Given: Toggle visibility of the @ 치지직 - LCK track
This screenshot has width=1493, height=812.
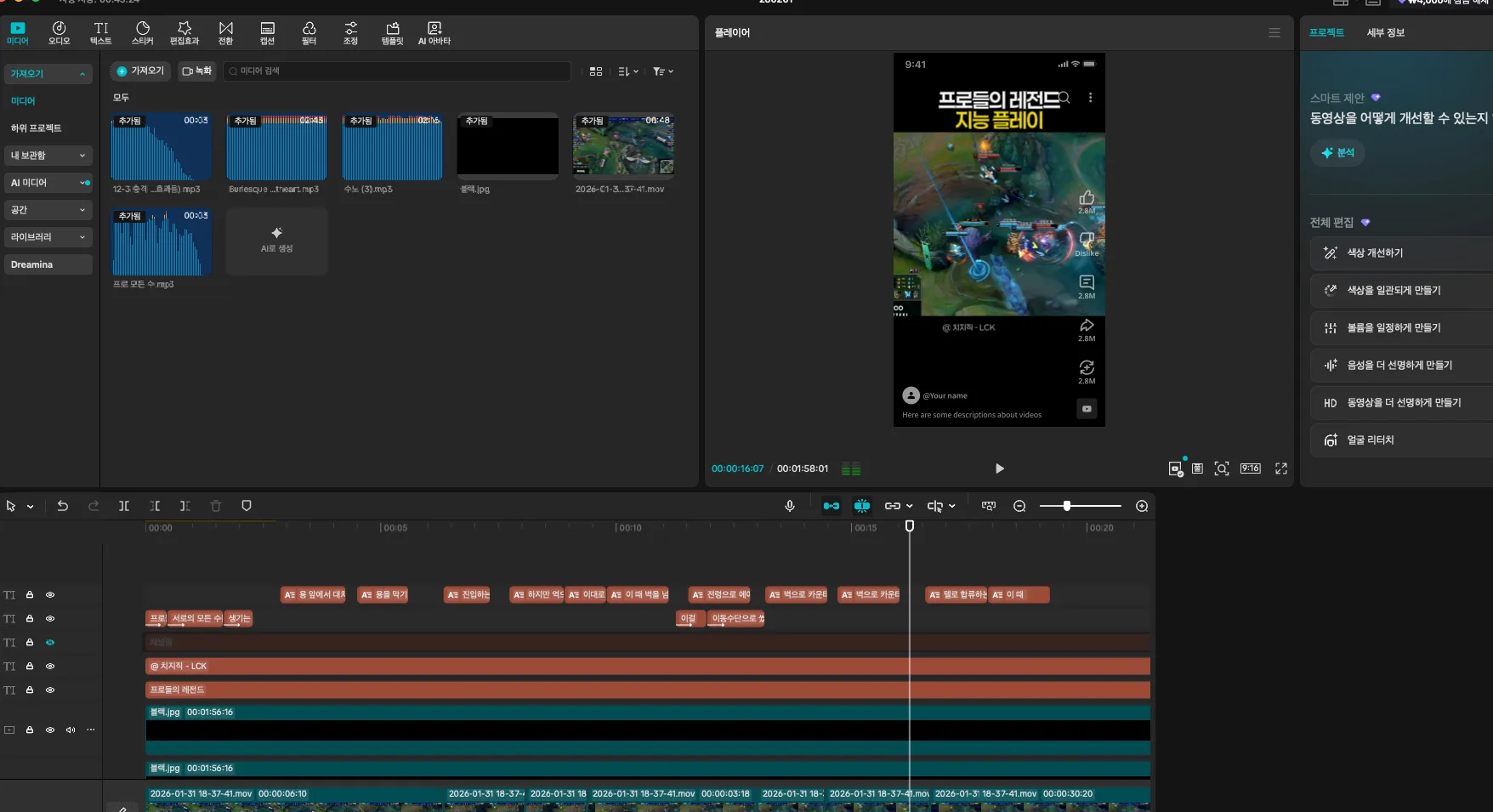Looking at the screenshot, I should tap(50, 667).
